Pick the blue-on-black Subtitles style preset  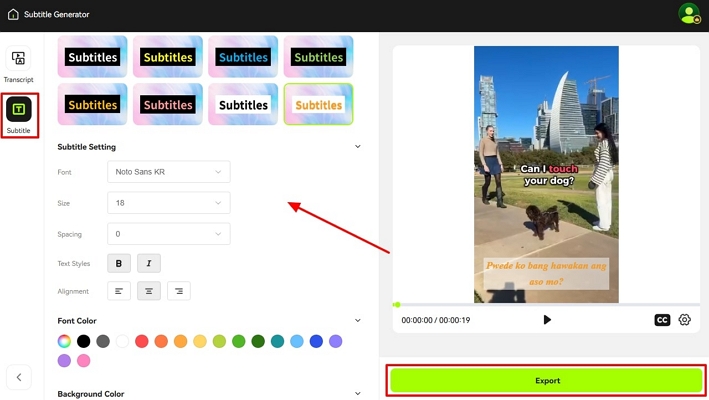pos(243,57)
